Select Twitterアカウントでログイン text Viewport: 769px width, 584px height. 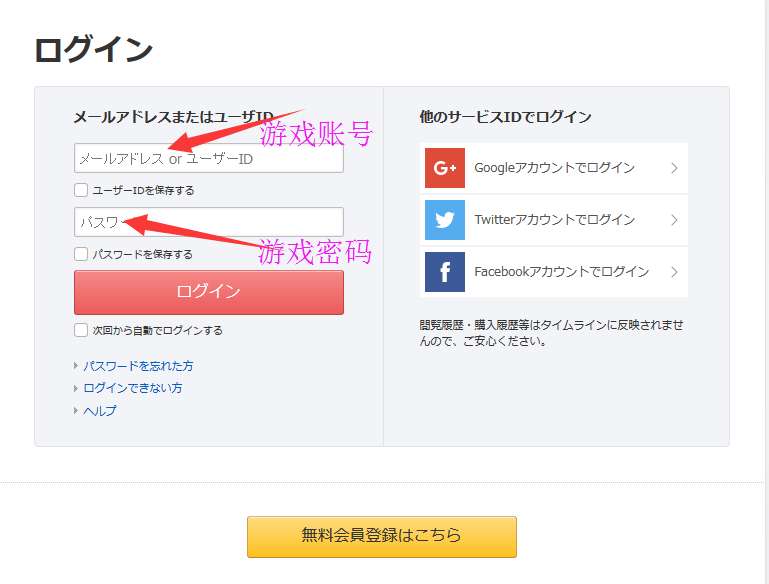pyautogui.click(x=554, y=220)
